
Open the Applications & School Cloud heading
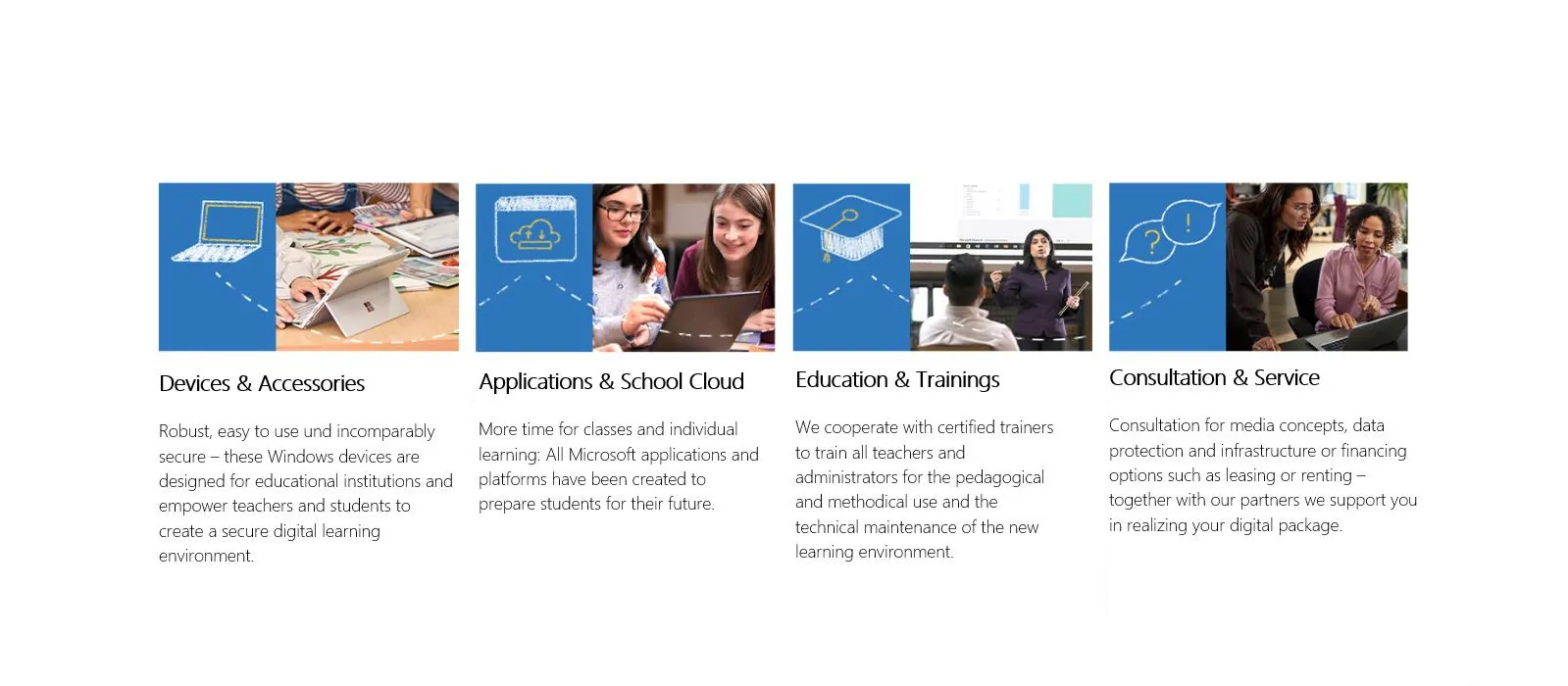[x=611, y=381]
